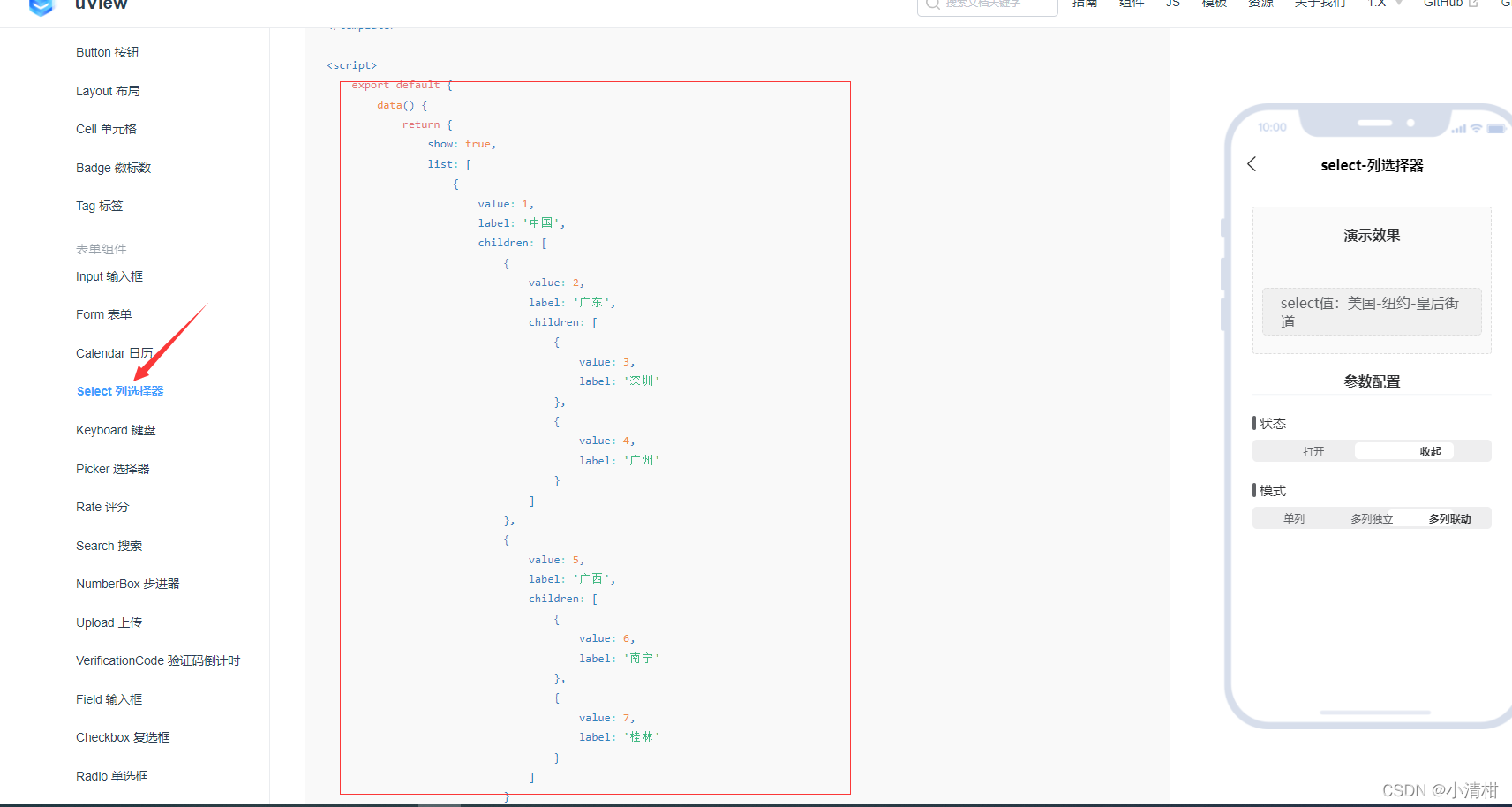The width and height of the screenshot is (1512, 807).
Task: Open the Keyboard 键盘 component page
Action: pyautogui.click(x=115, y=430)
